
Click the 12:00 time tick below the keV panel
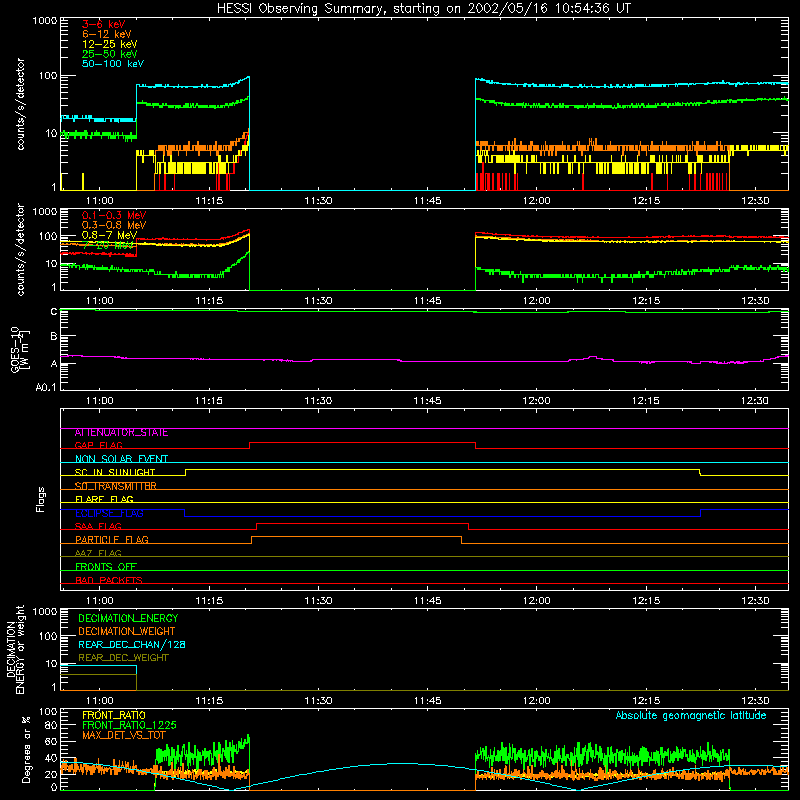(537, 201)
